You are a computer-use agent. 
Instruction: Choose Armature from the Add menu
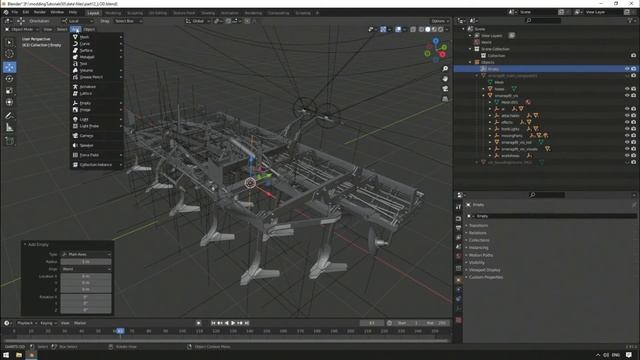(97, 87)
